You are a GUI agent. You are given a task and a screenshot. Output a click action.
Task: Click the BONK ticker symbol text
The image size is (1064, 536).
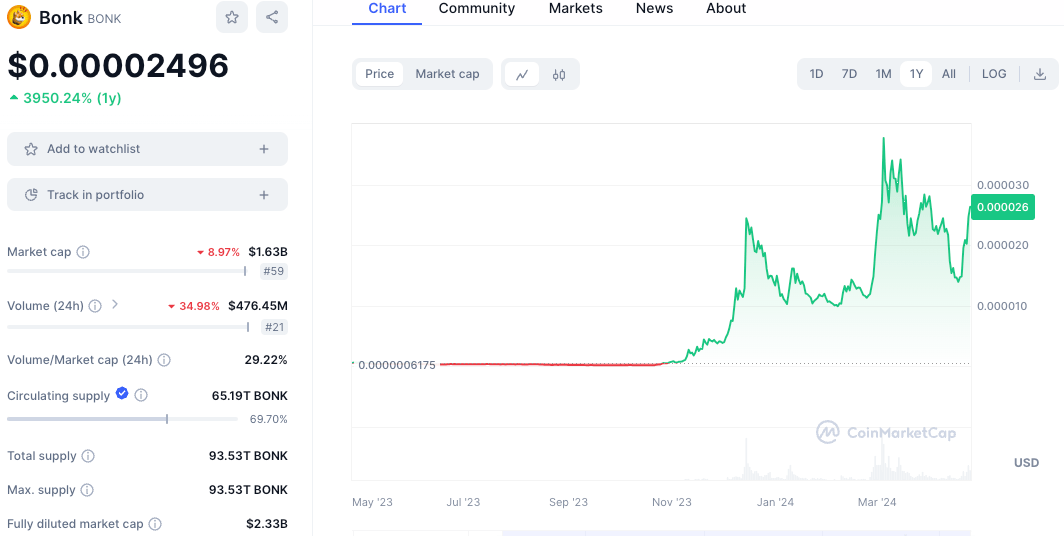104,19
